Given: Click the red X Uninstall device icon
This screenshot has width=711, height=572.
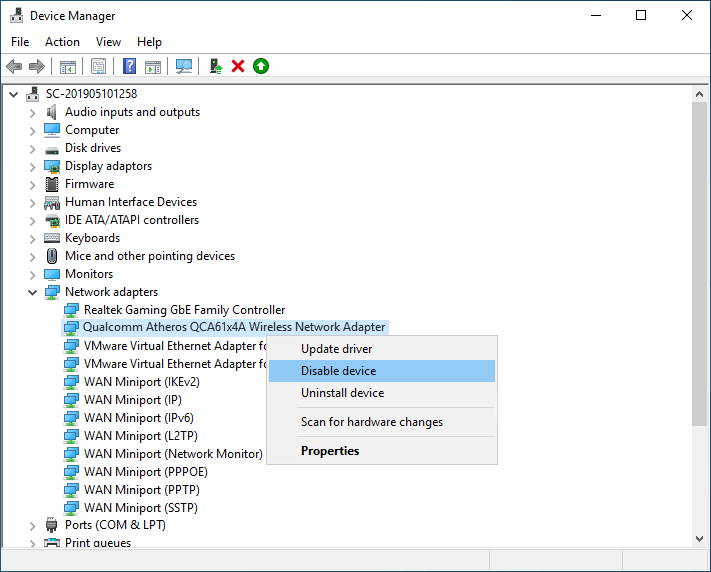Looking at the screenshot, I should pyautogui.click(x=238, y=66).
